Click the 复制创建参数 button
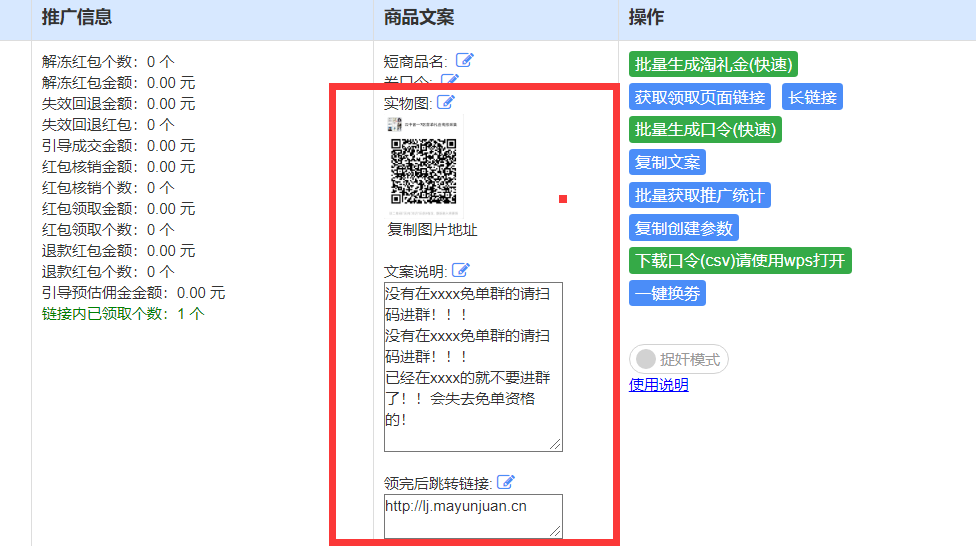This screenshot has height=546, width=976. click(x=683, y=228)
